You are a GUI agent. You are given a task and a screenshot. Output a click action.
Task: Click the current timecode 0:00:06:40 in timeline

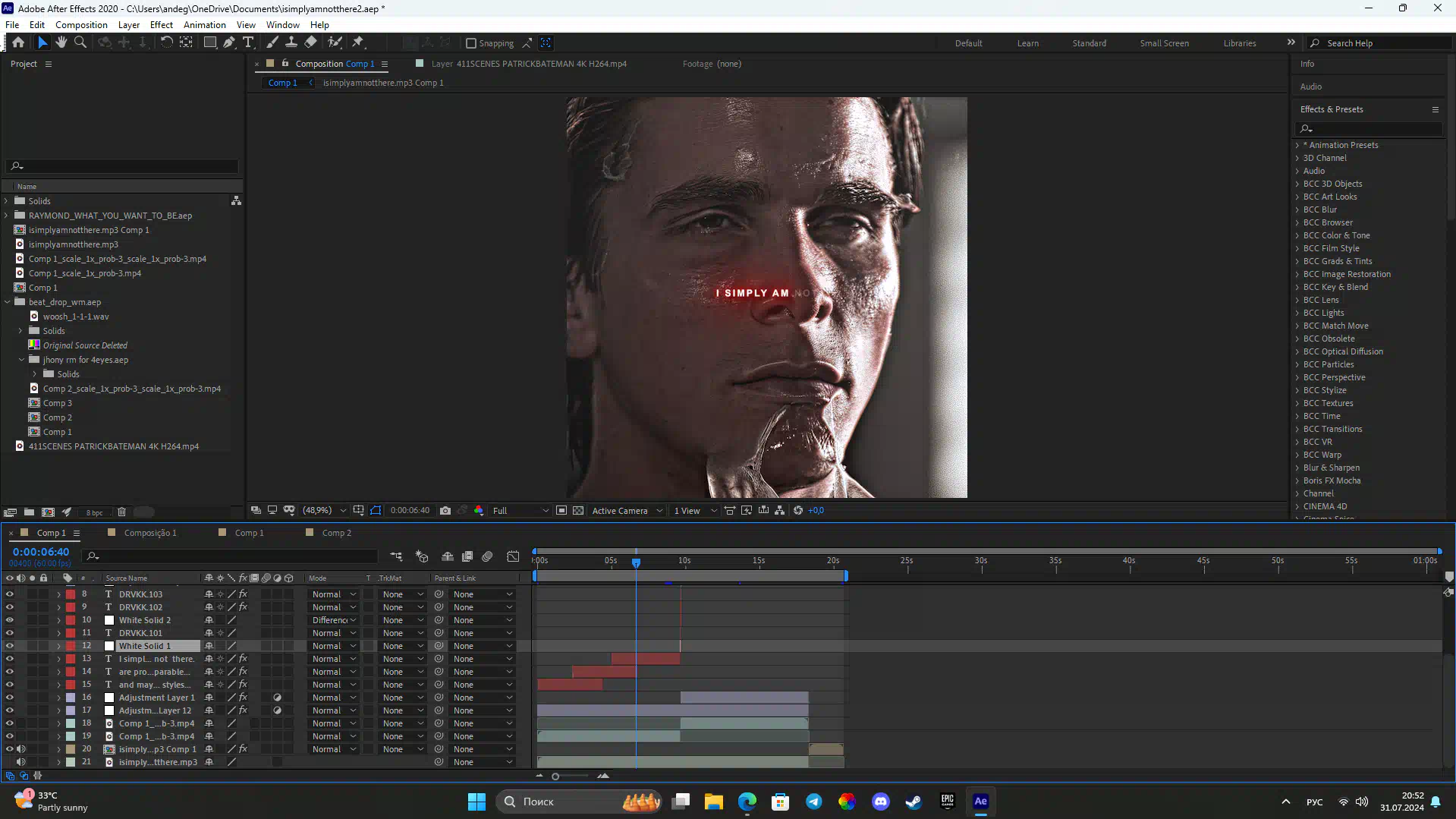tap(41, 552)
